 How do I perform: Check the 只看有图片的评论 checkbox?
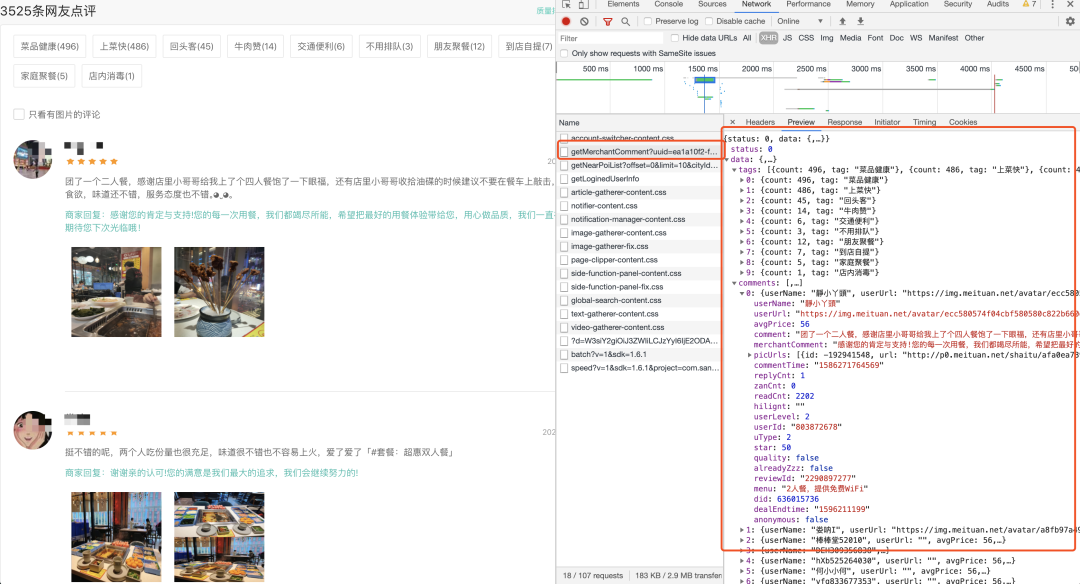[x=19, y=114]
